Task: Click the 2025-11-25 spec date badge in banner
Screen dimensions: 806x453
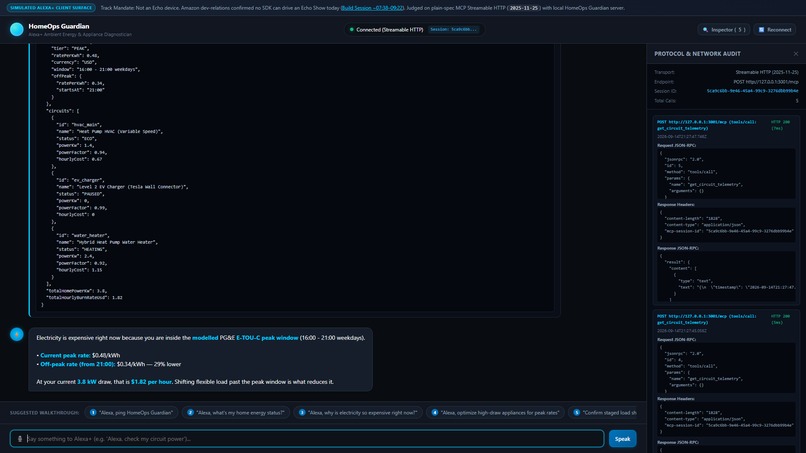Action: (x=523, y=8)
